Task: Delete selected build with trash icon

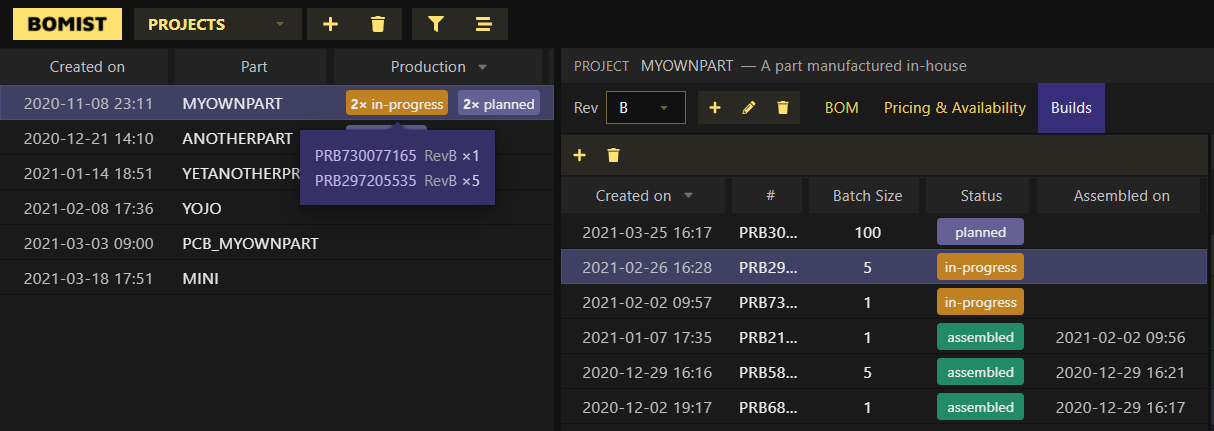Action: 613,155
